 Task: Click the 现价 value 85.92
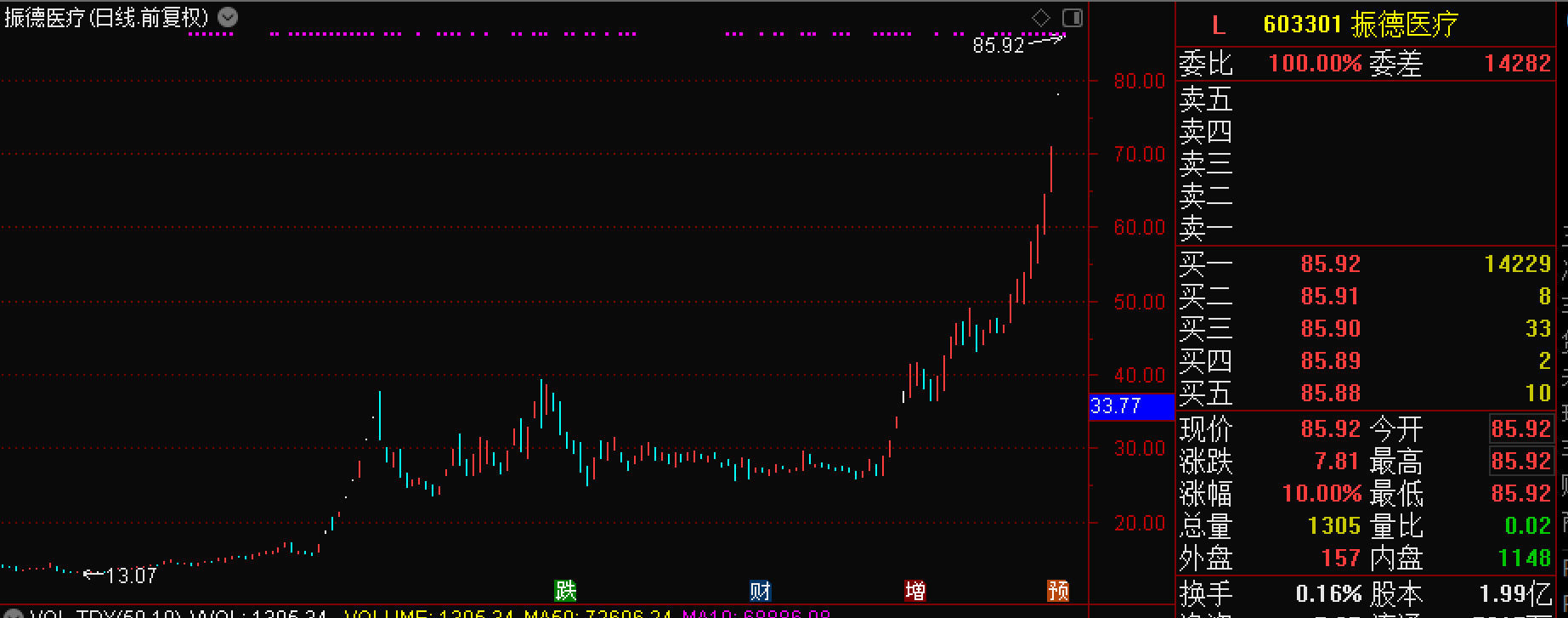point(1330,428)
